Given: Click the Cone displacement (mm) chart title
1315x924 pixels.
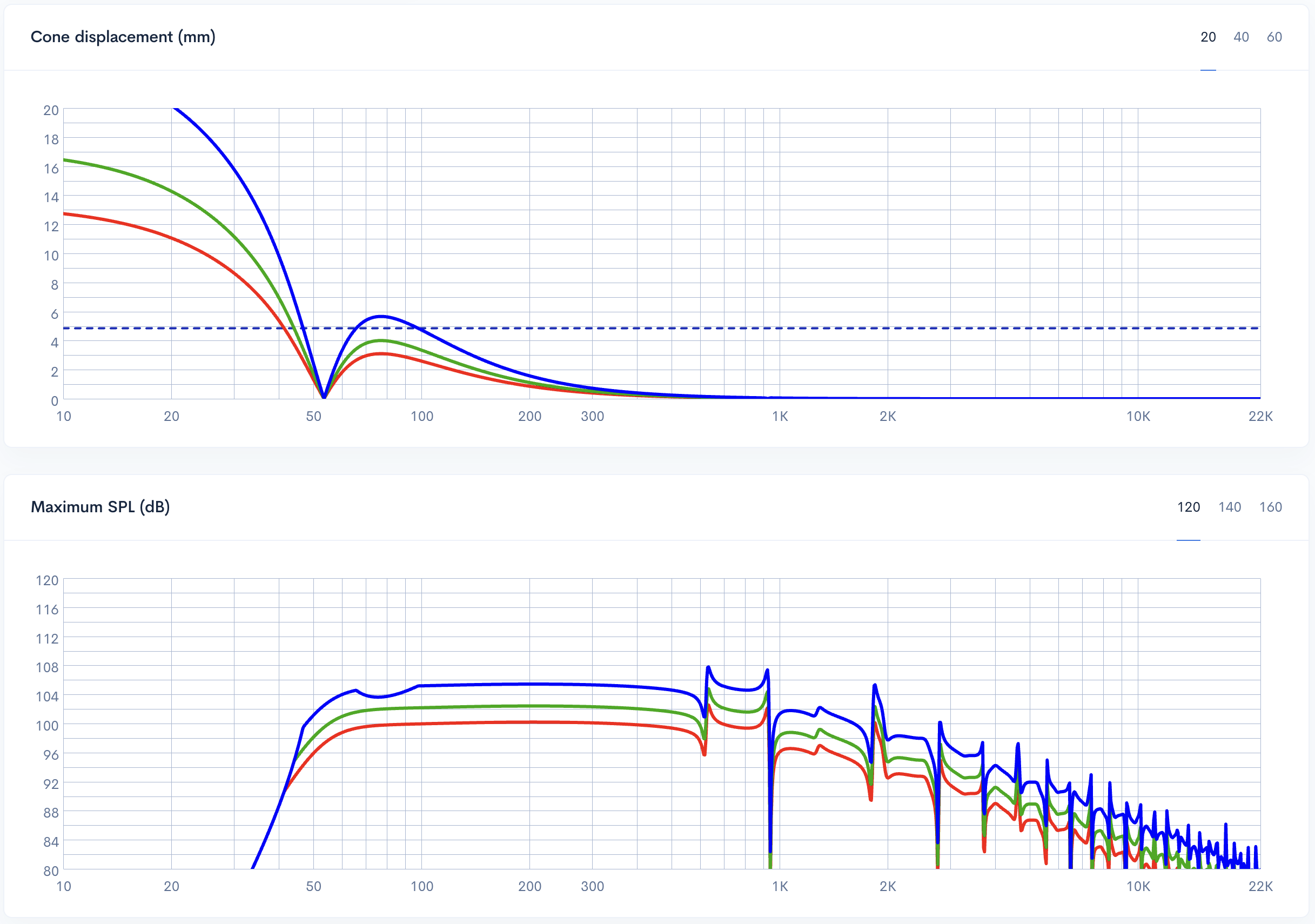Looking at the screenshot, I should click(123, 37).
